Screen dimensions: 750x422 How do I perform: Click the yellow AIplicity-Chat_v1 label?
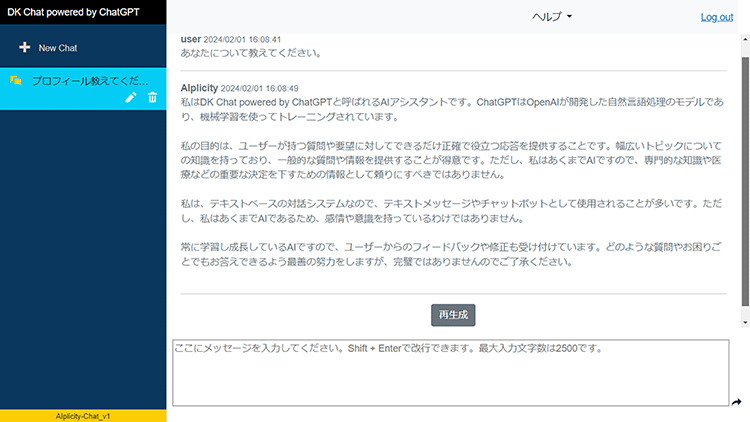point(83,415)
